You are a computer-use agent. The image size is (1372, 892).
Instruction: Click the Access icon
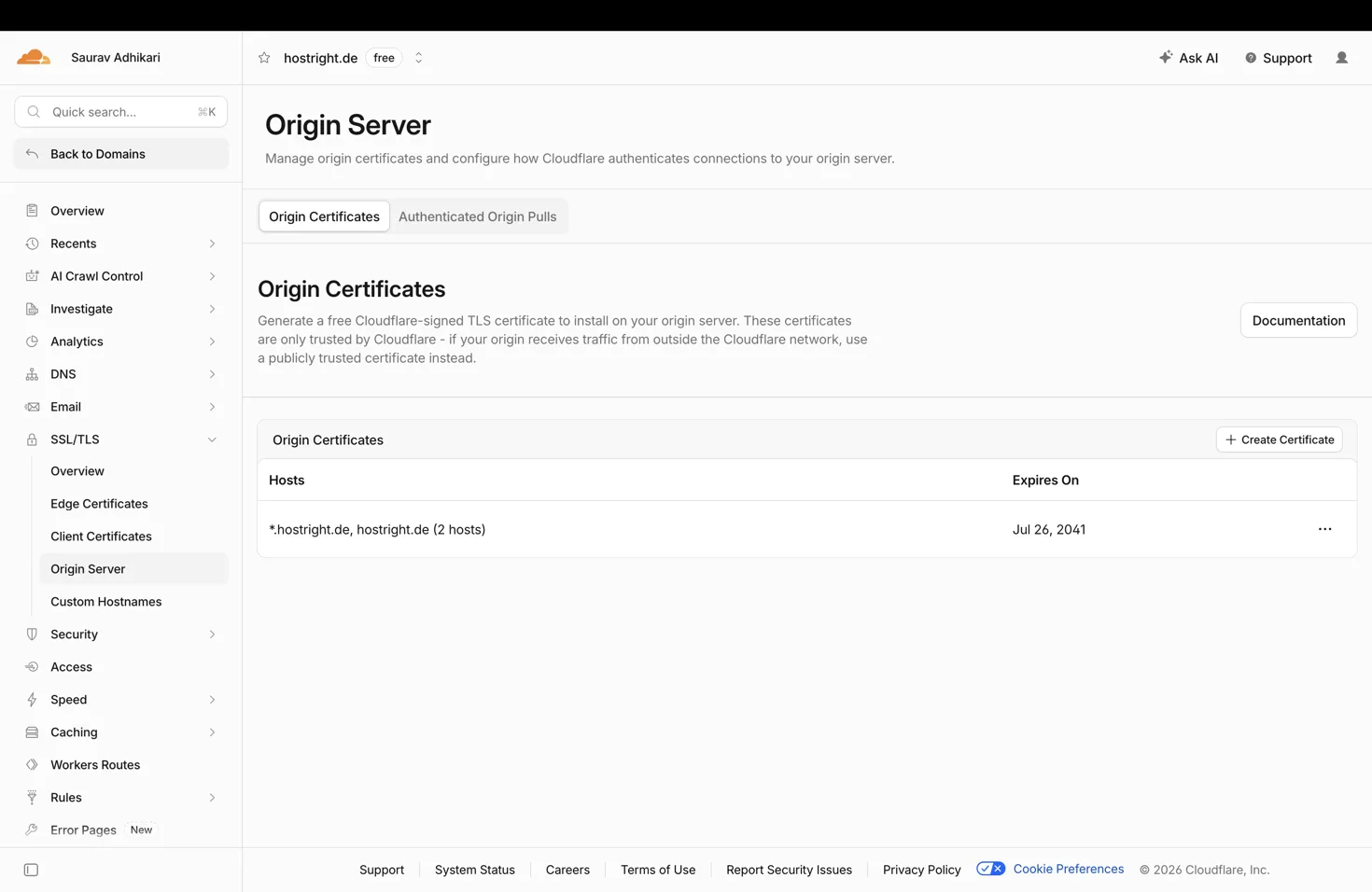[x=32, y=667]
